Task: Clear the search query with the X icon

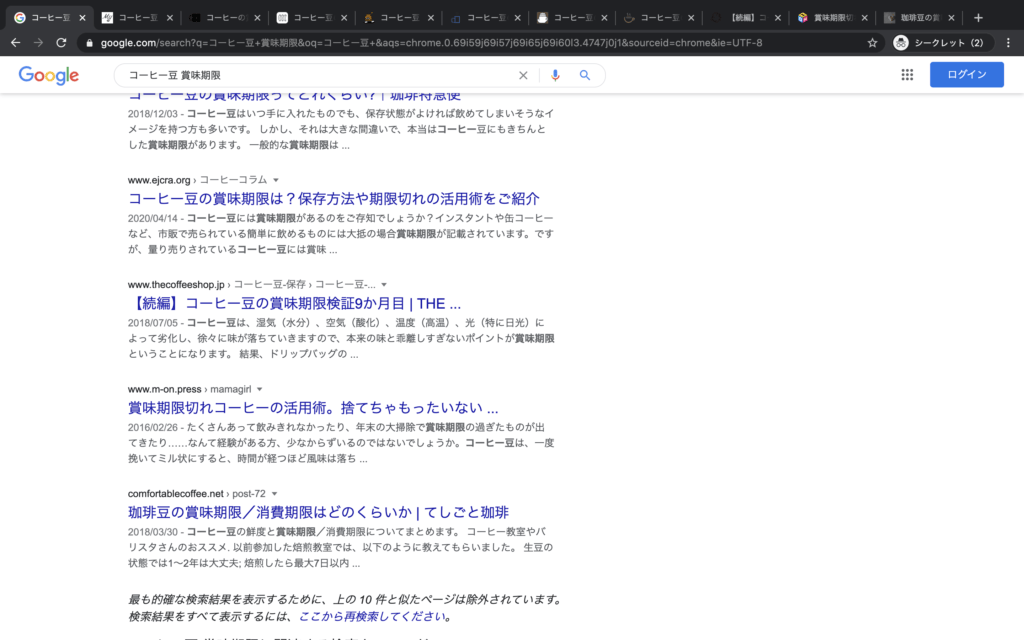Action: 523,75
